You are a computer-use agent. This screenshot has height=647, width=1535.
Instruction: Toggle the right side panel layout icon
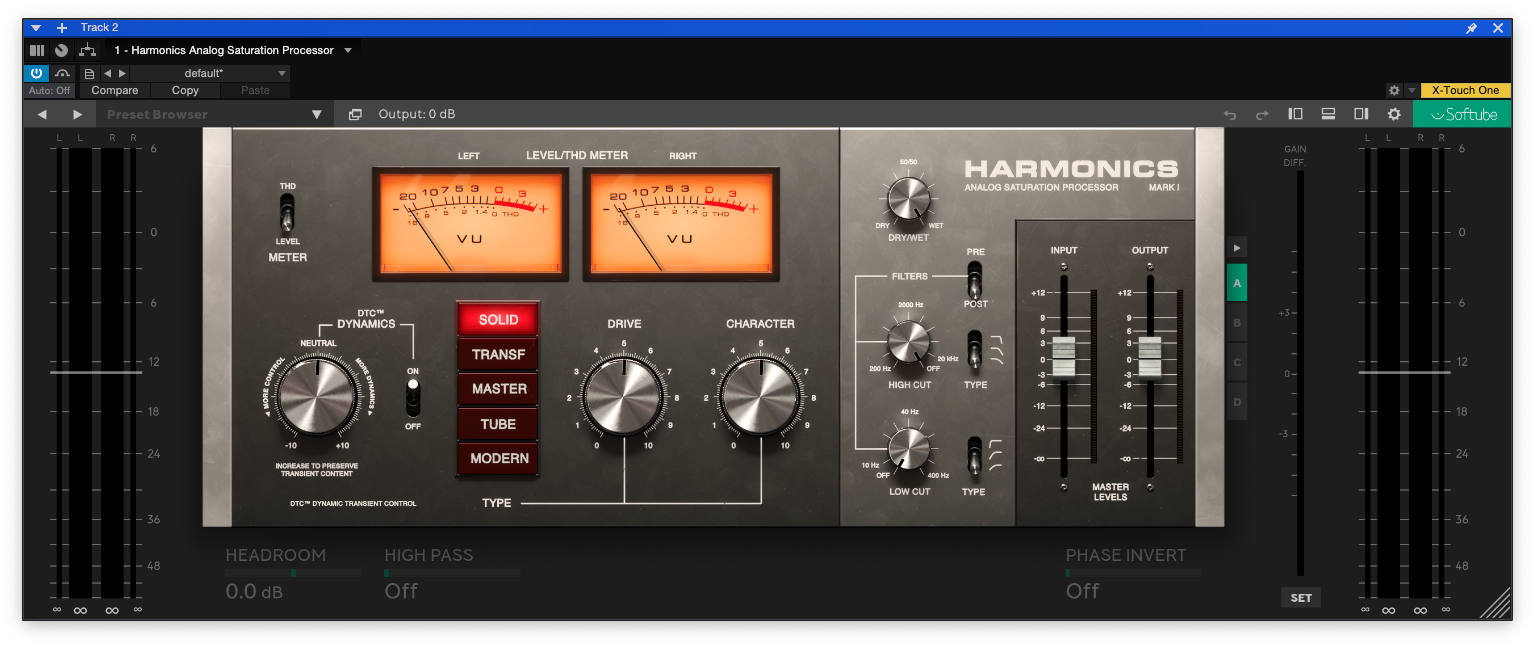coord(1361,114)
